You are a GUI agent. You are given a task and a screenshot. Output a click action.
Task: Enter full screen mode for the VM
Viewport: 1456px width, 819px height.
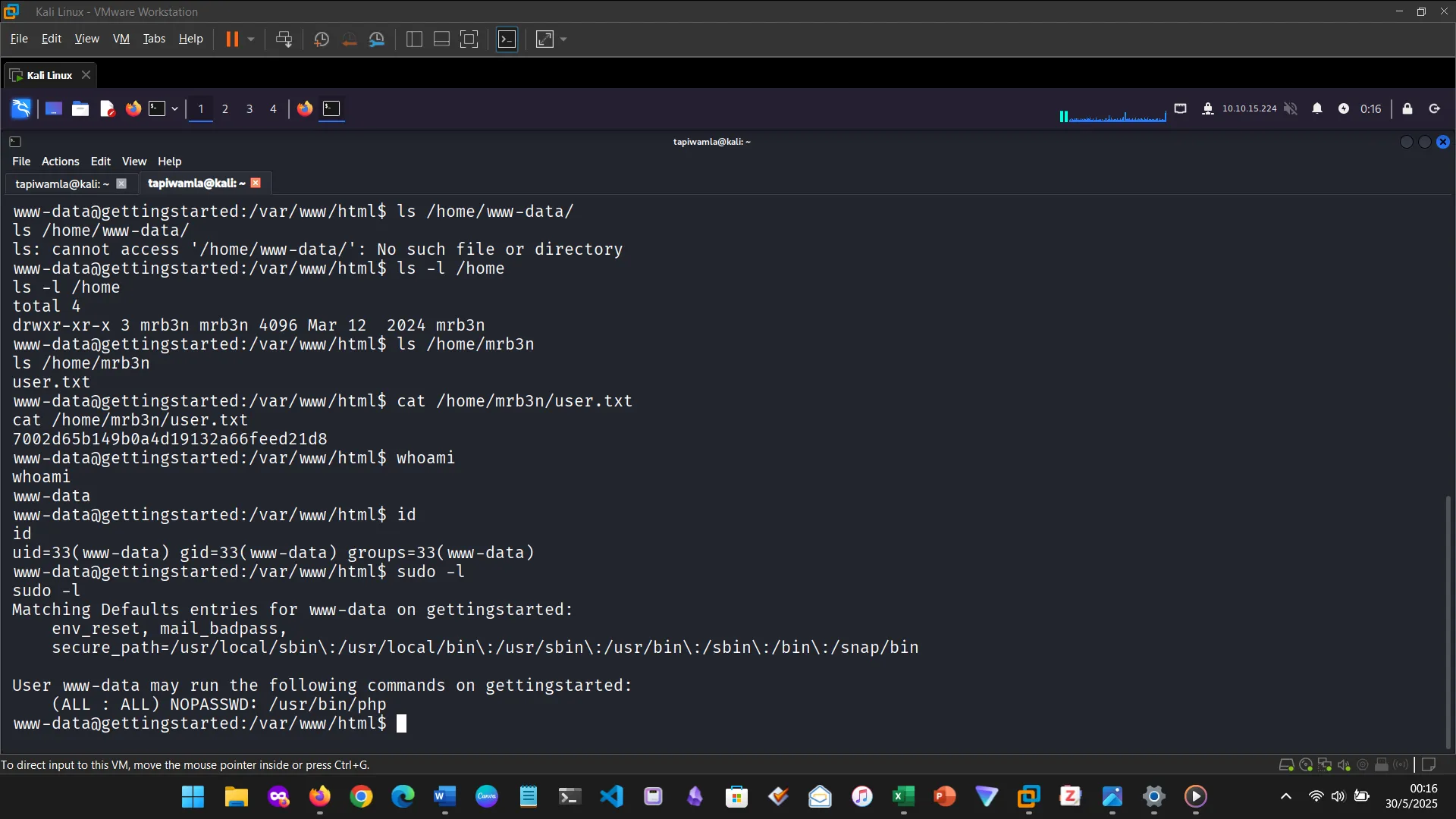[x=469, y=39]
